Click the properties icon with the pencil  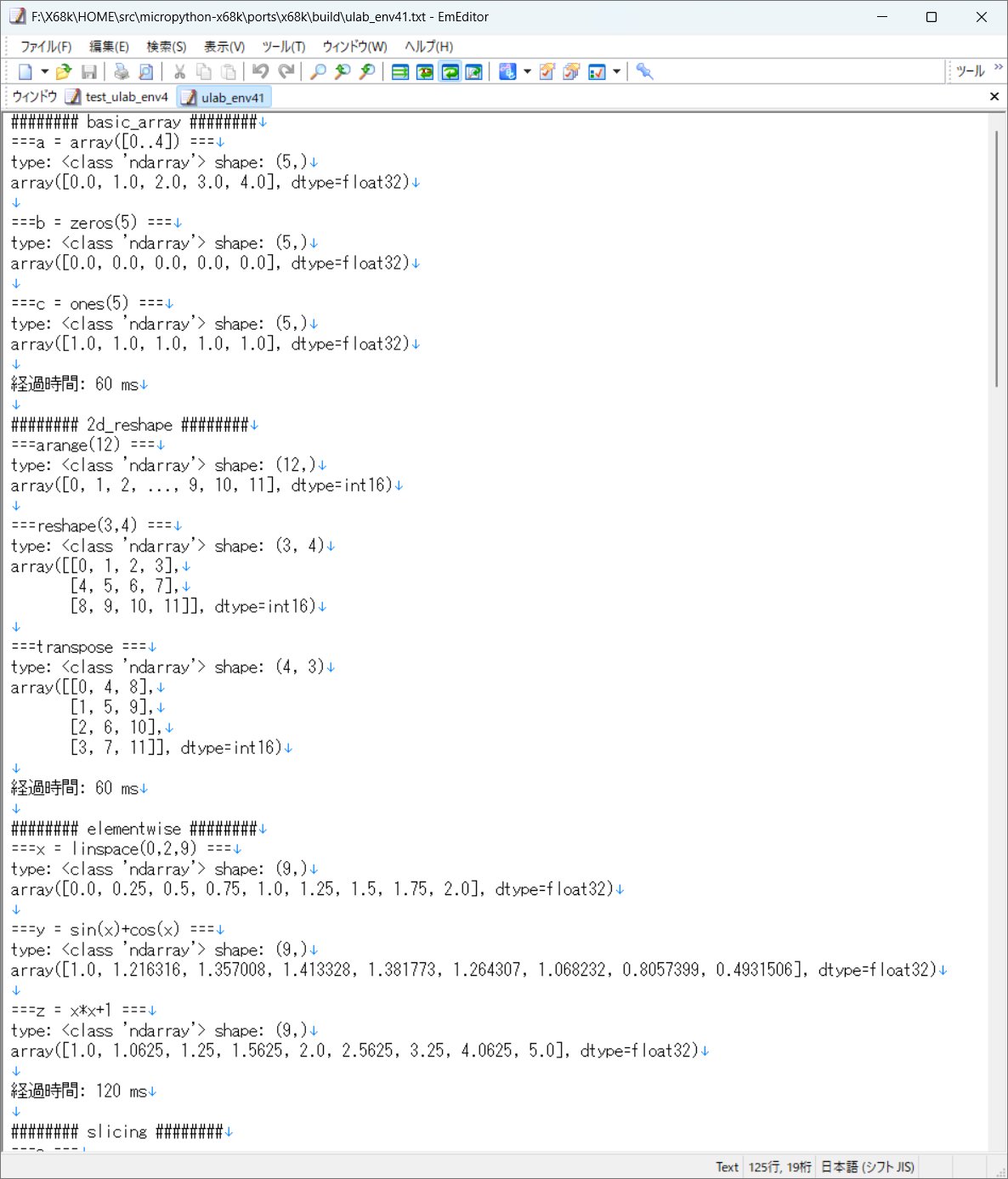(547, 72)
